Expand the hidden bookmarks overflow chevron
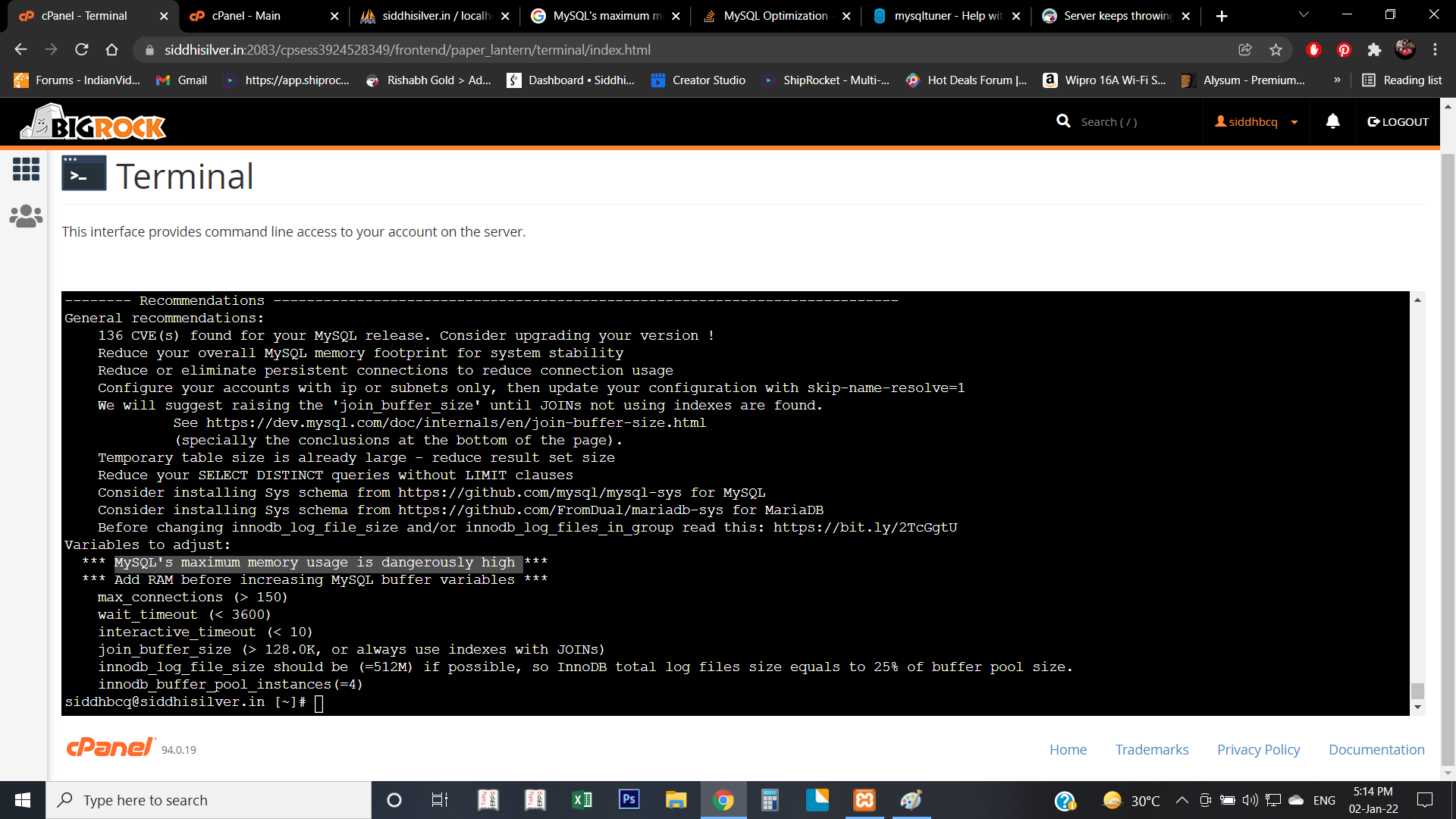This screenshot has height=819, width=1456. coord(1337,80)
